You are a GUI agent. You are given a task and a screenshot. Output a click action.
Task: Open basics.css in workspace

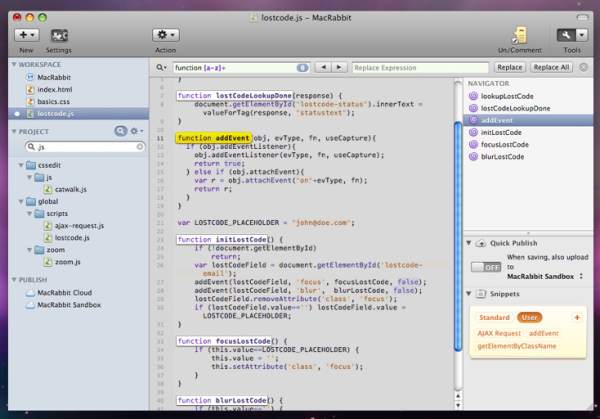pos(53,102)
